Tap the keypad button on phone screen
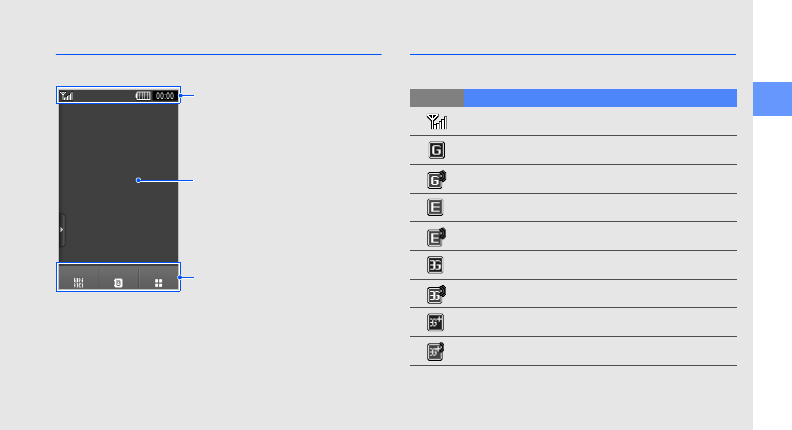Viewport: 792px width, 430px height. [x=78, y=282]
